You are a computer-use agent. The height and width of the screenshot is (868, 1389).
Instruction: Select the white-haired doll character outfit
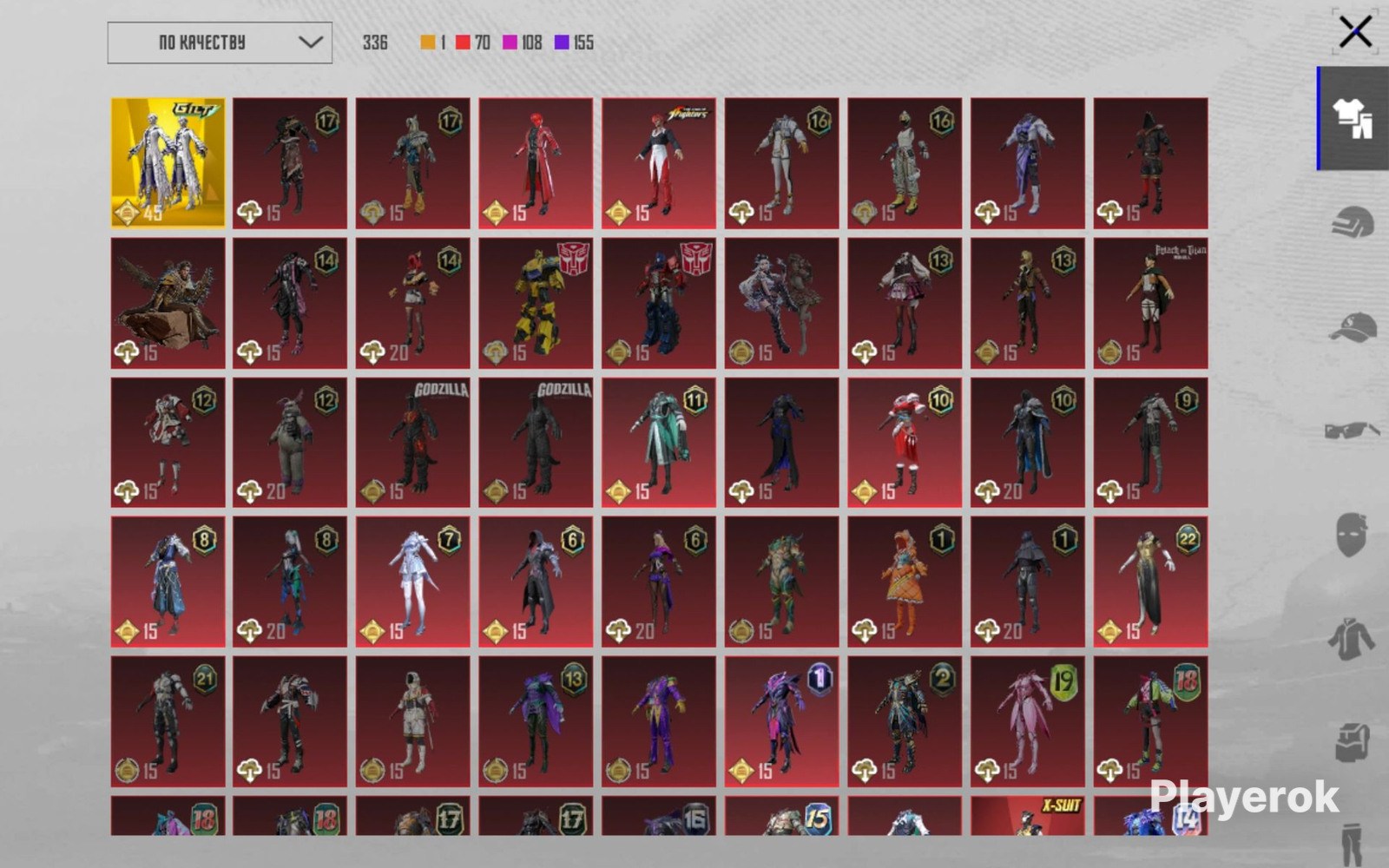click(x=781, y=303)
